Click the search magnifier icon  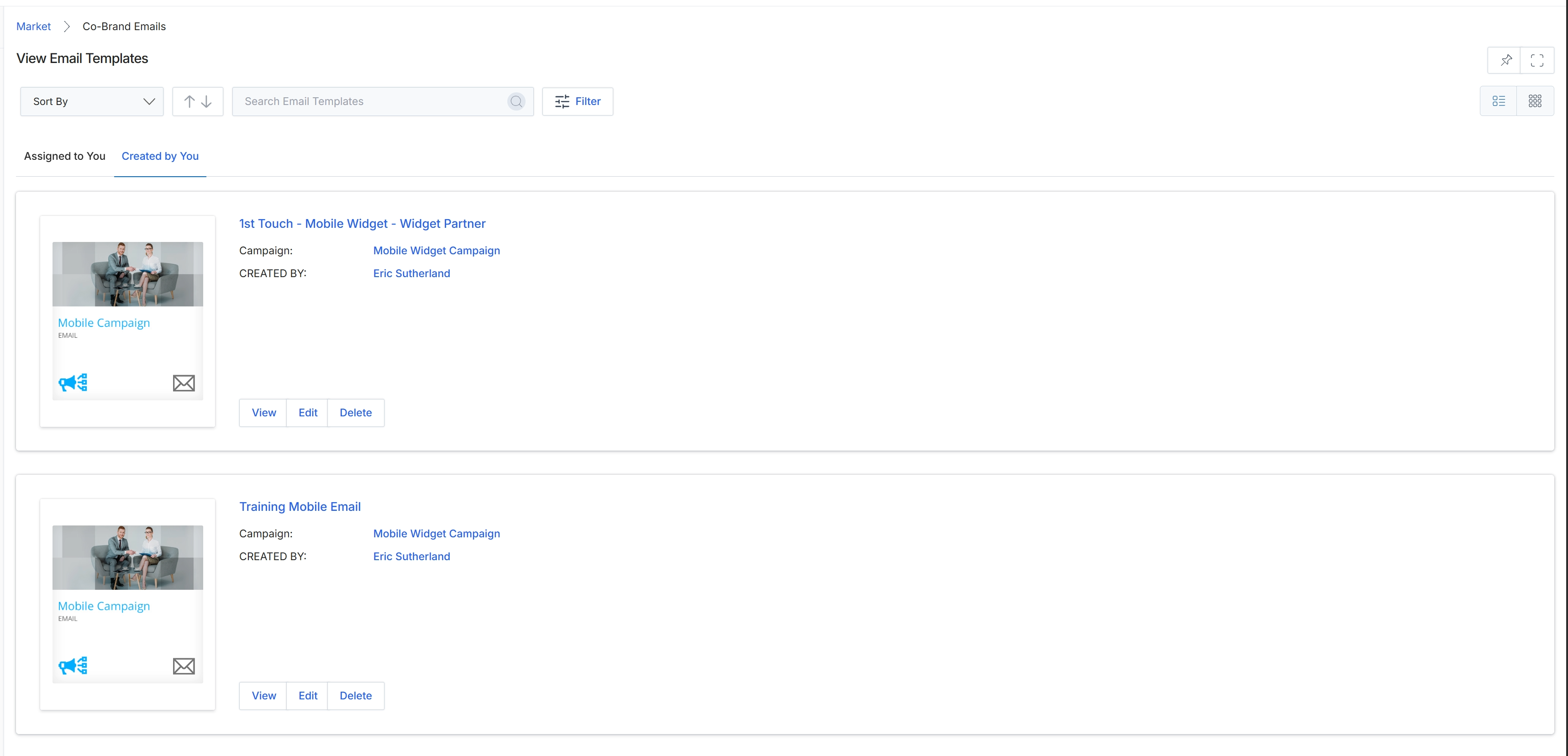click(x=516, y=102)
